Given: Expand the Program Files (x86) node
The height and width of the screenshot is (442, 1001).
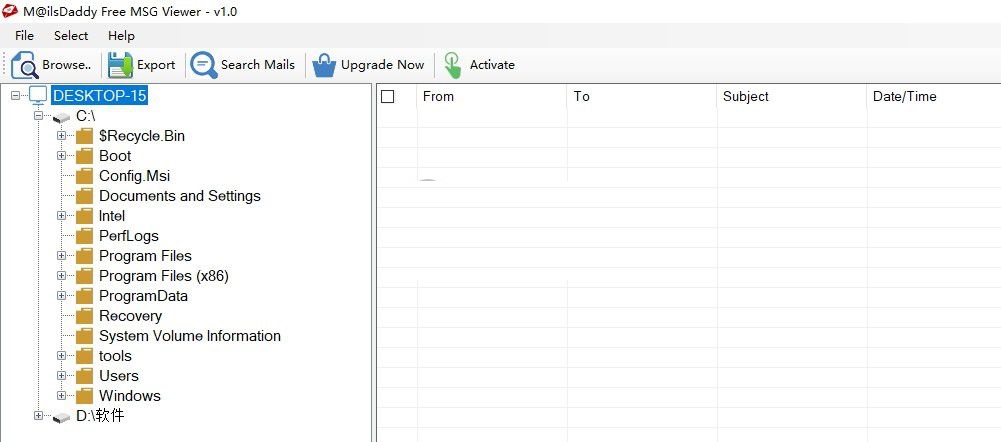Looking at the screenshot, I should pos(61,276).
